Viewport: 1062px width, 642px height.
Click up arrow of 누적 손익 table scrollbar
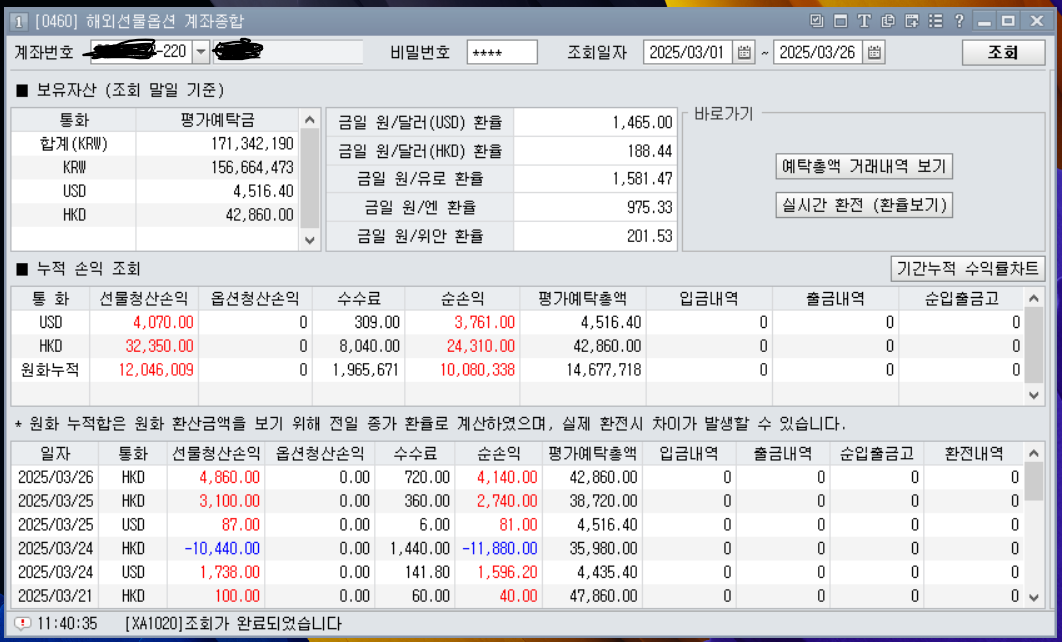1034,297
